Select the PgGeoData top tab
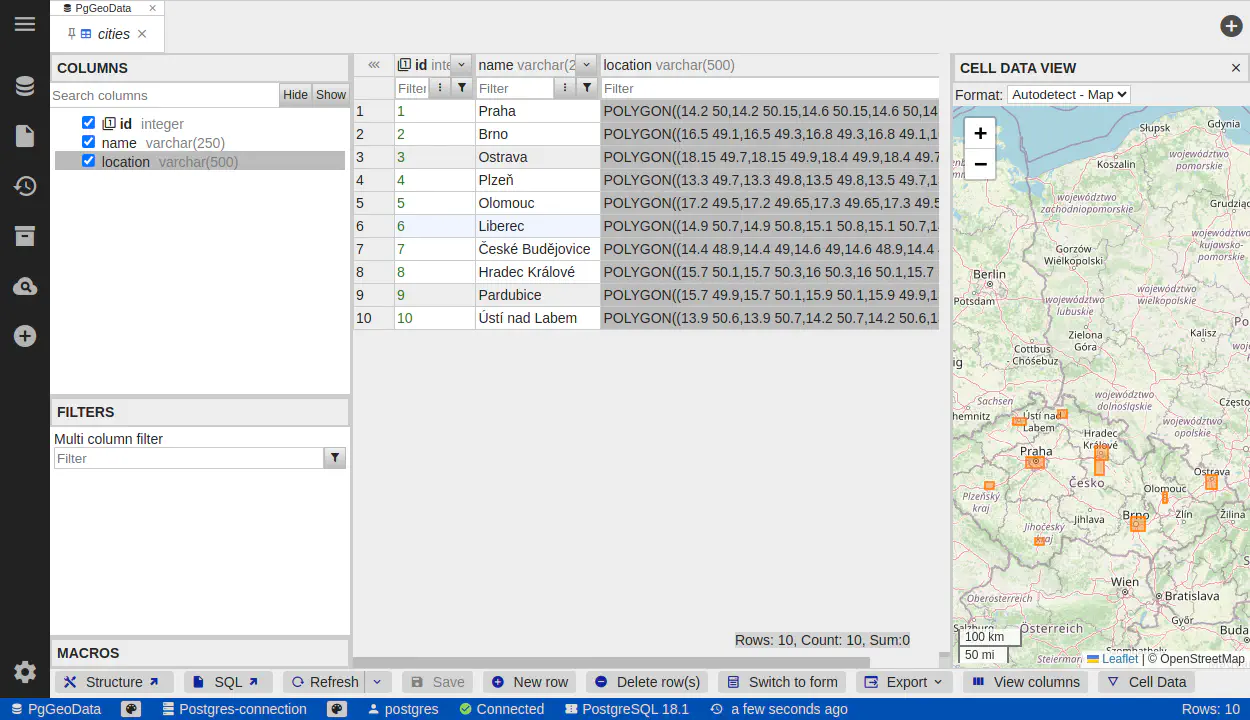 pyautogui.click(x=103, y=8)
